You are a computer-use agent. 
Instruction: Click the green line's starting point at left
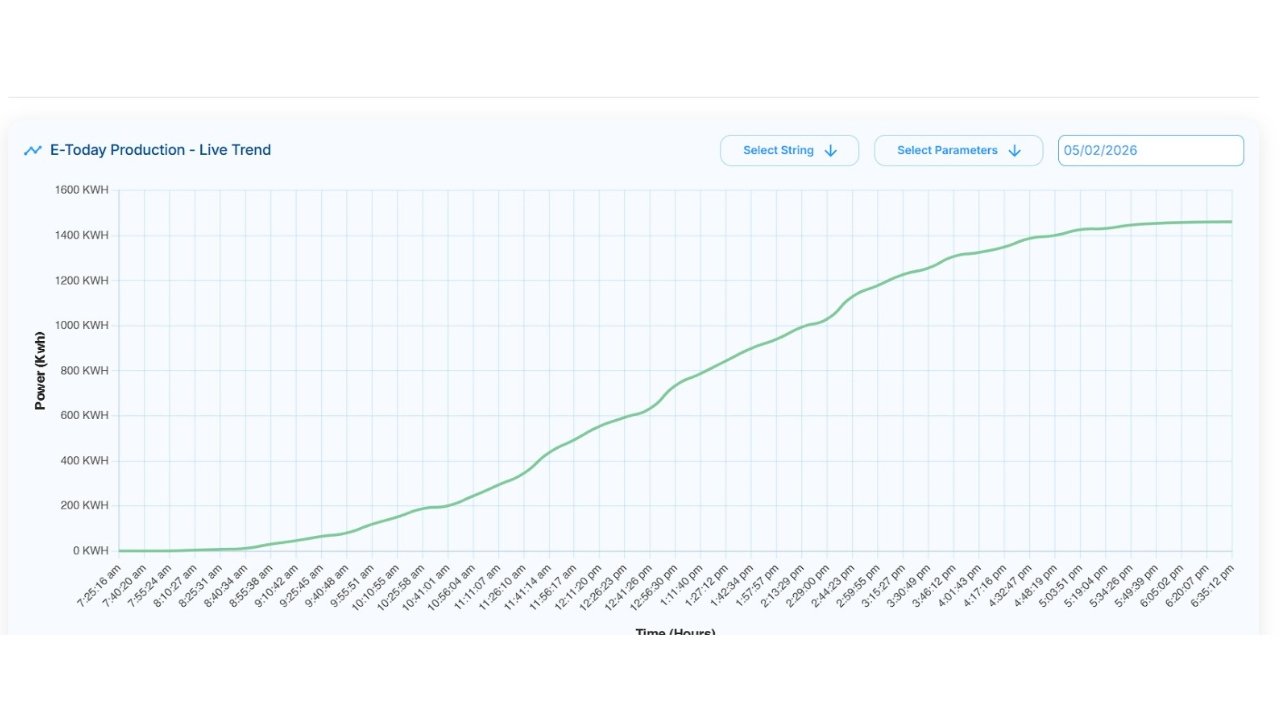pos(120,551)
